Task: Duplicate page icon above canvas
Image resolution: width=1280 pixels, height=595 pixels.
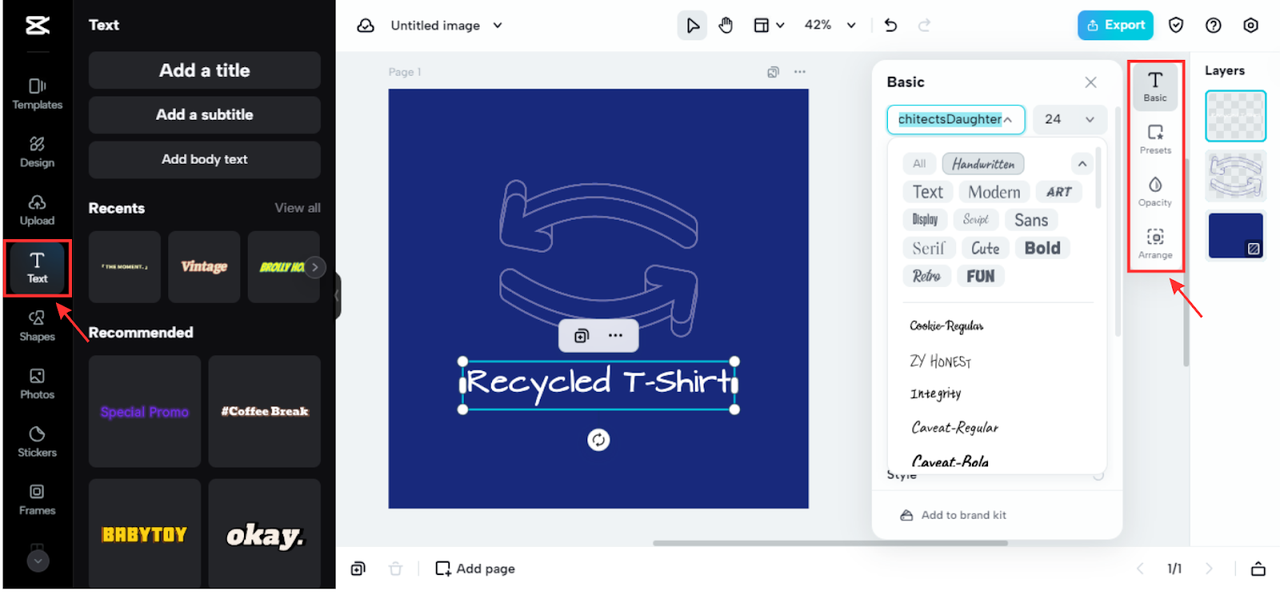Action: pos(773,72)
